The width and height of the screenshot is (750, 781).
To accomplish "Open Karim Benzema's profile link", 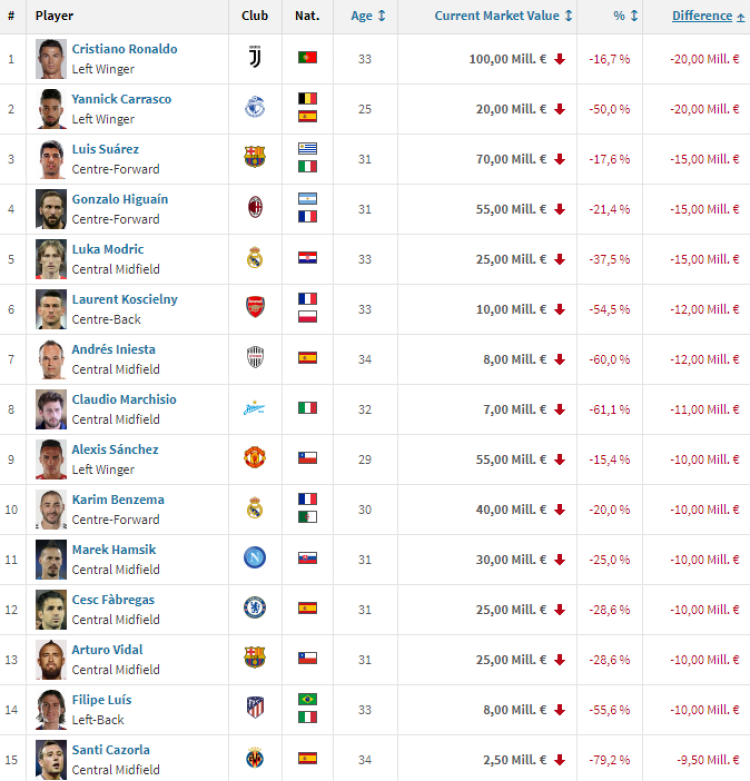I will click(118, 499).
